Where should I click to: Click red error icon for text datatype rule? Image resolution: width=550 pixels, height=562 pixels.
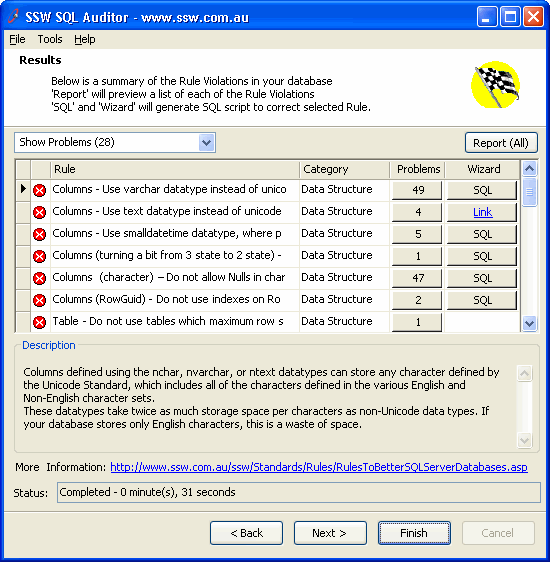[39, 213]
